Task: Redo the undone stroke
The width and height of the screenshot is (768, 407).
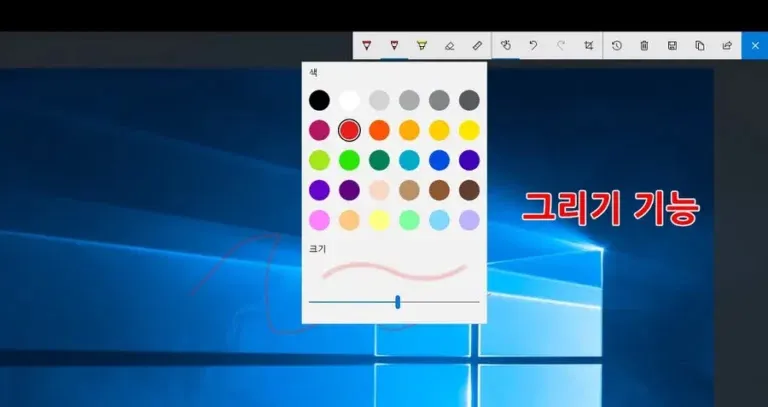Action: (x=561, y=46)
